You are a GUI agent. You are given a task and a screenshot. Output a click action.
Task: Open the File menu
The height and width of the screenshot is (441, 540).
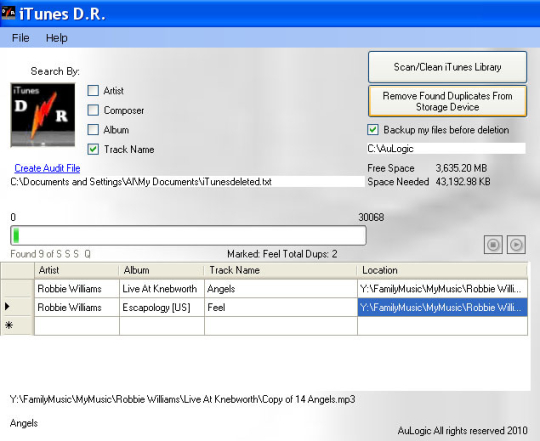[20, 38]
